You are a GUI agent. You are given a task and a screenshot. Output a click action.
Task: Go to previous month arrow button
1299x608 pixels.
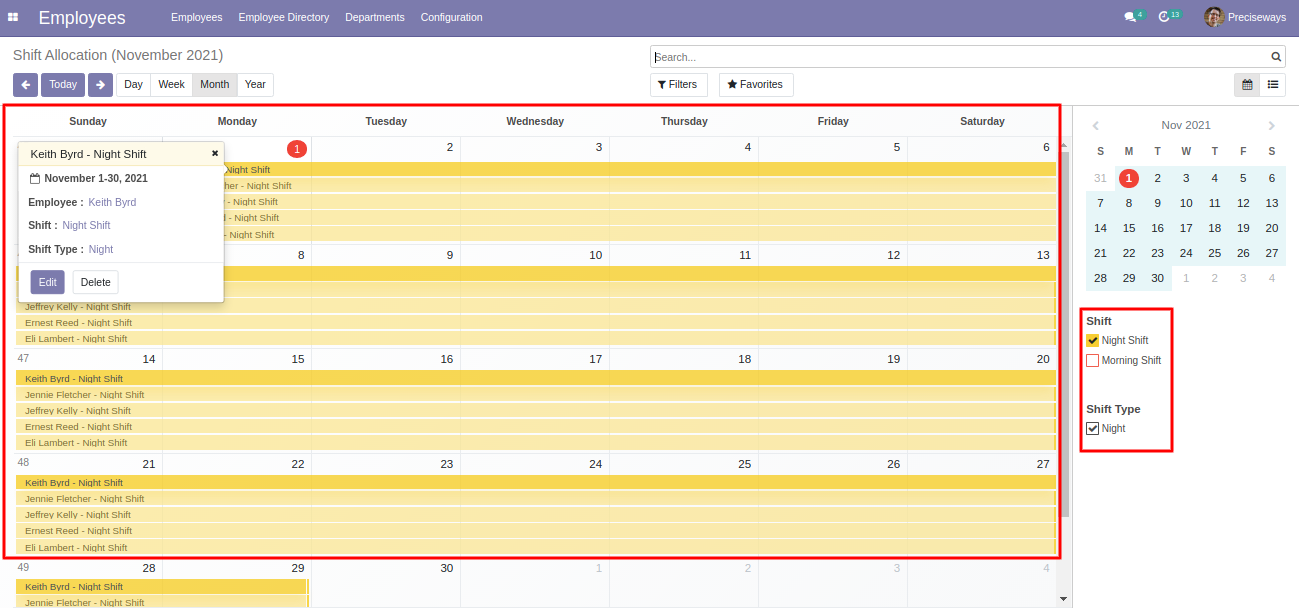25,85
